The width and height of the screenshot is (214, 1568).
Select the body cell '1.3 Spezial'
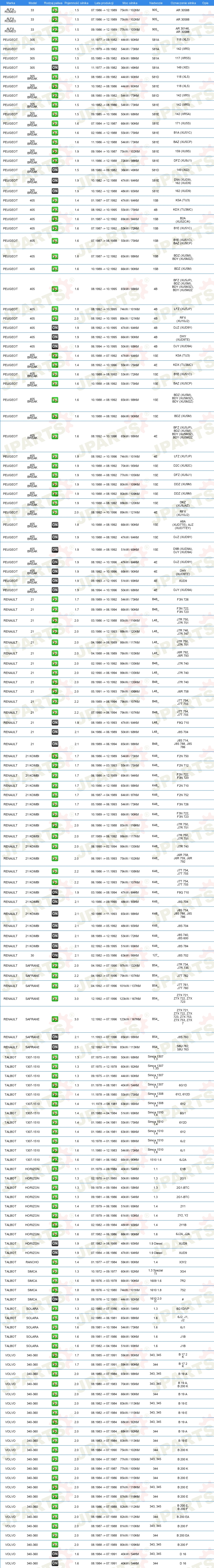click(x=156, y=1271)
